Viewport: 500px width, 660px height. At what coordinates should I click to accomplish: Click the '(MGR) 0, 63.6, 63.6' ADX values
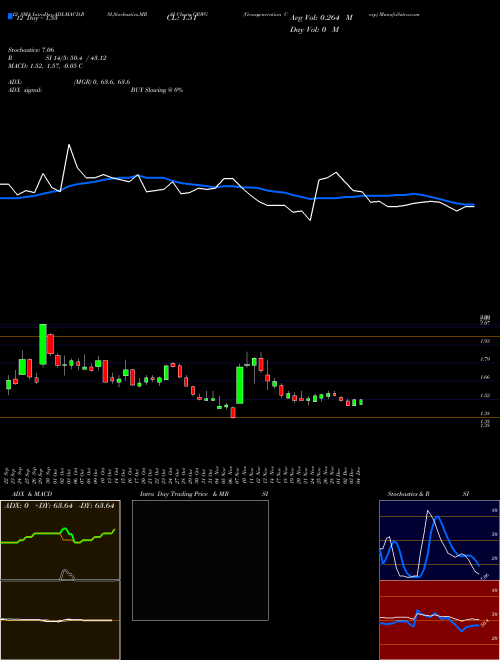click(102, 82)
